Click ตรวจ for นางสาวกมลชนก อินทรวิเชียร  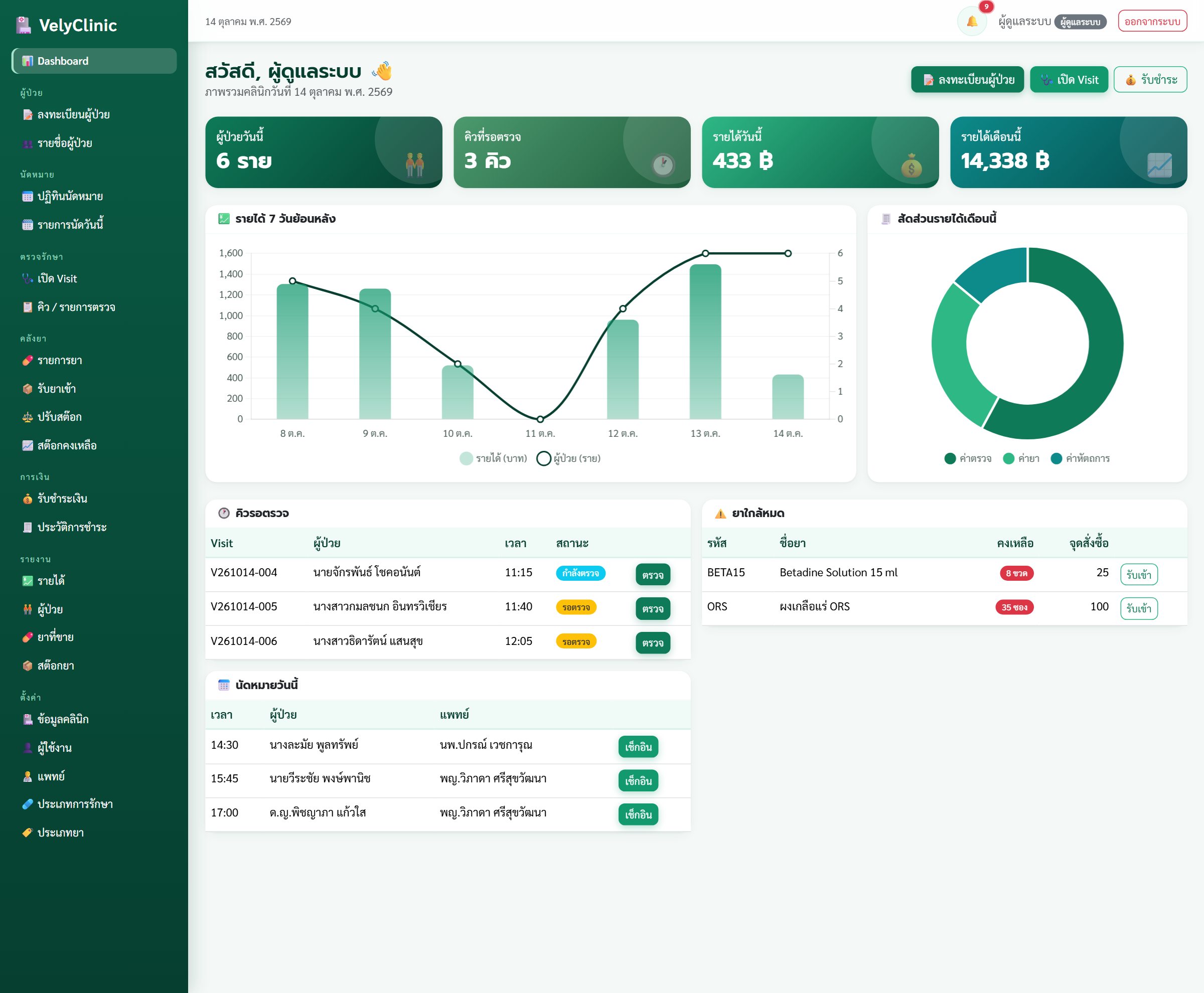coord(652,609)
